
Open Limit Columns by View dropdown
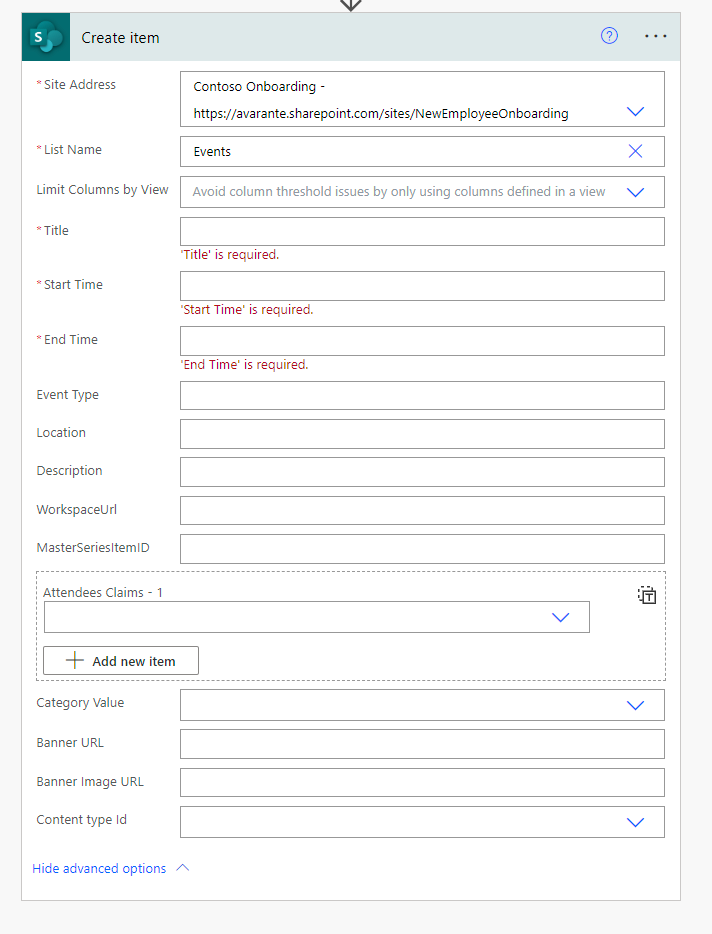(635, 192)
